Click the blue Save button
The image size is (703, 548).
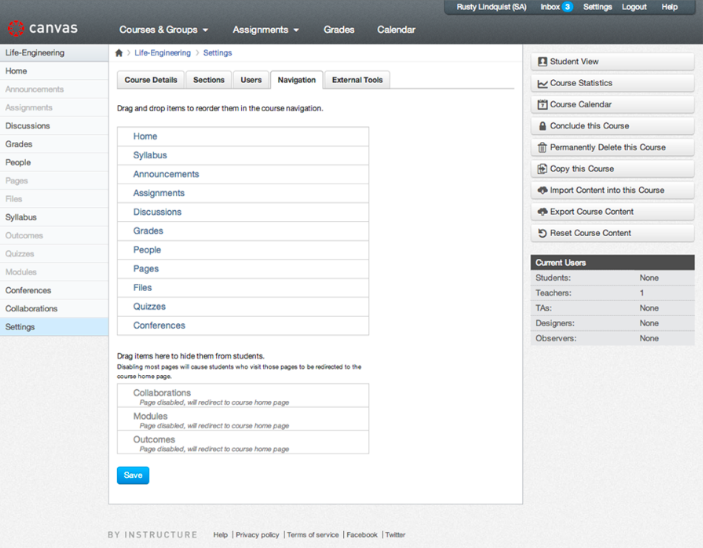133,475
